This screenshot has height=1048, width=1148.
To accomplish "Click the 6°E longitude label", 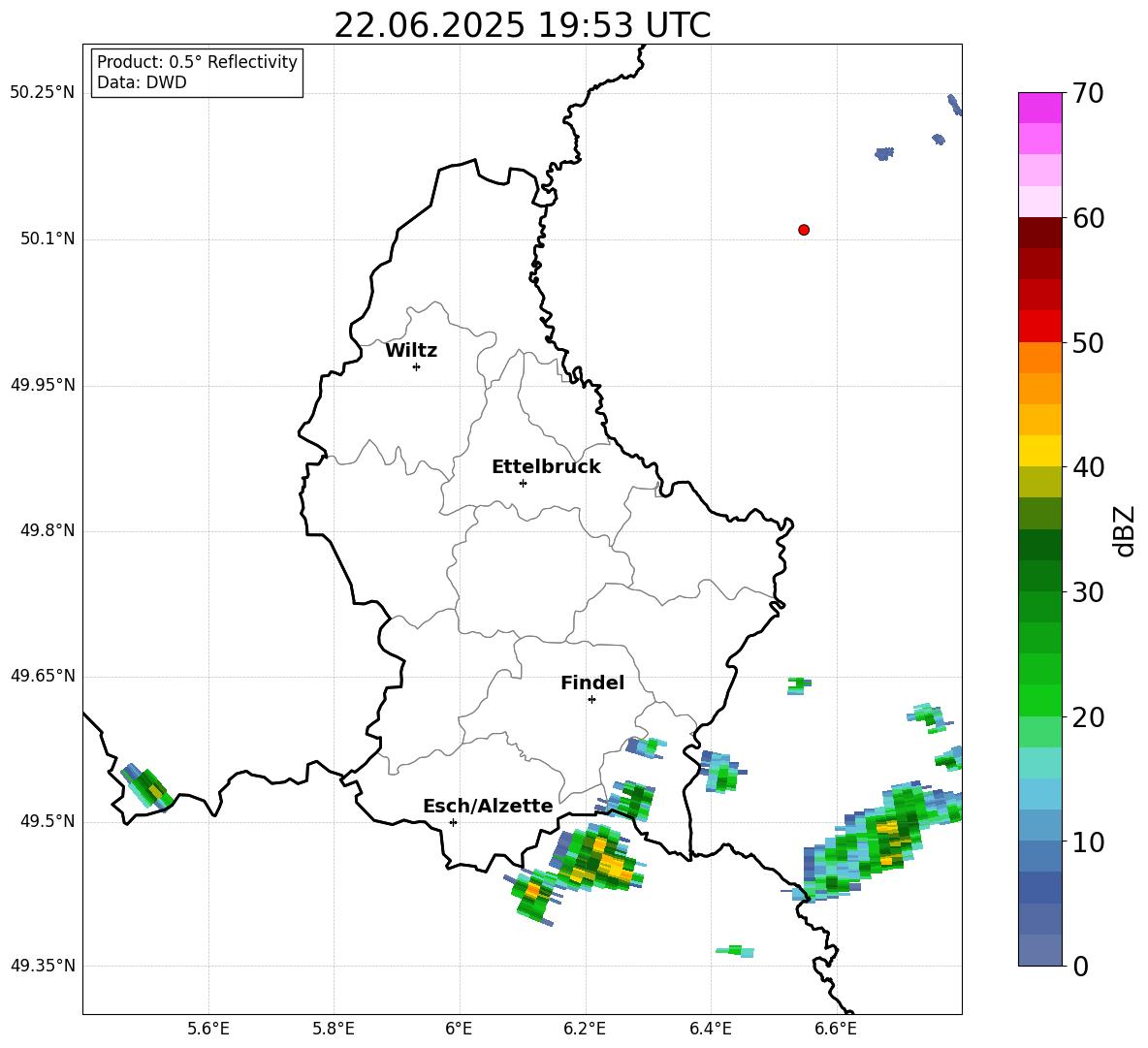I will point(459,1029).
